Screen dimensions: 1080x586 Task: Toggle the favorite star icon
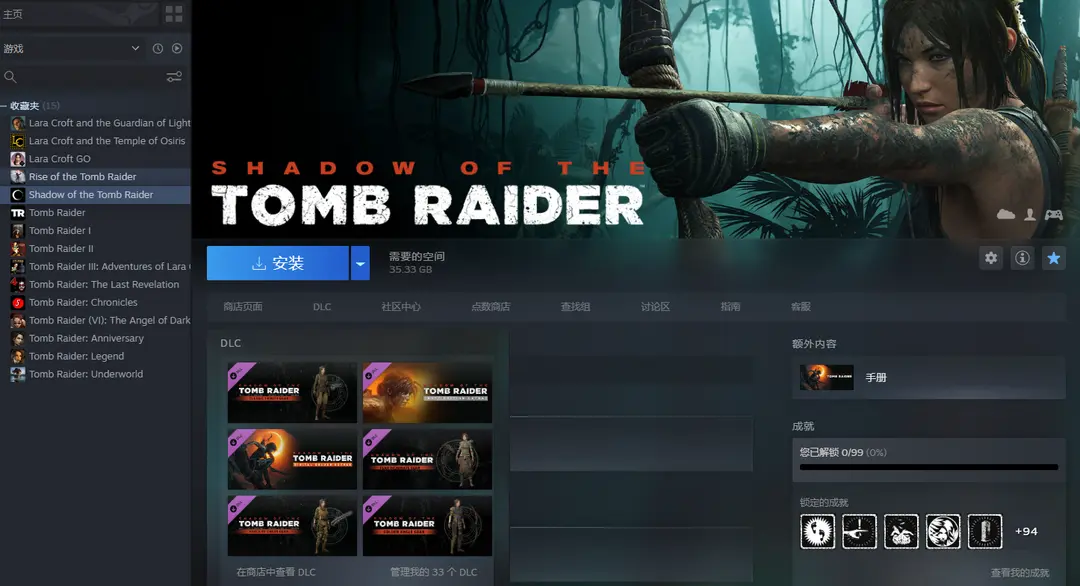pos(1054,258)
